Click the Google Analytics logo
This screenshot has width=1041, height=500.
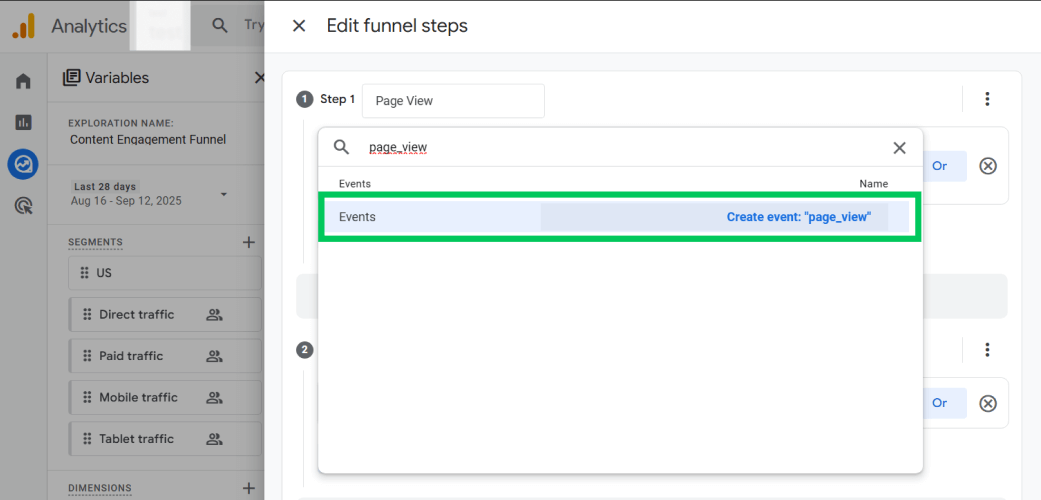click(x=22, y=27)
